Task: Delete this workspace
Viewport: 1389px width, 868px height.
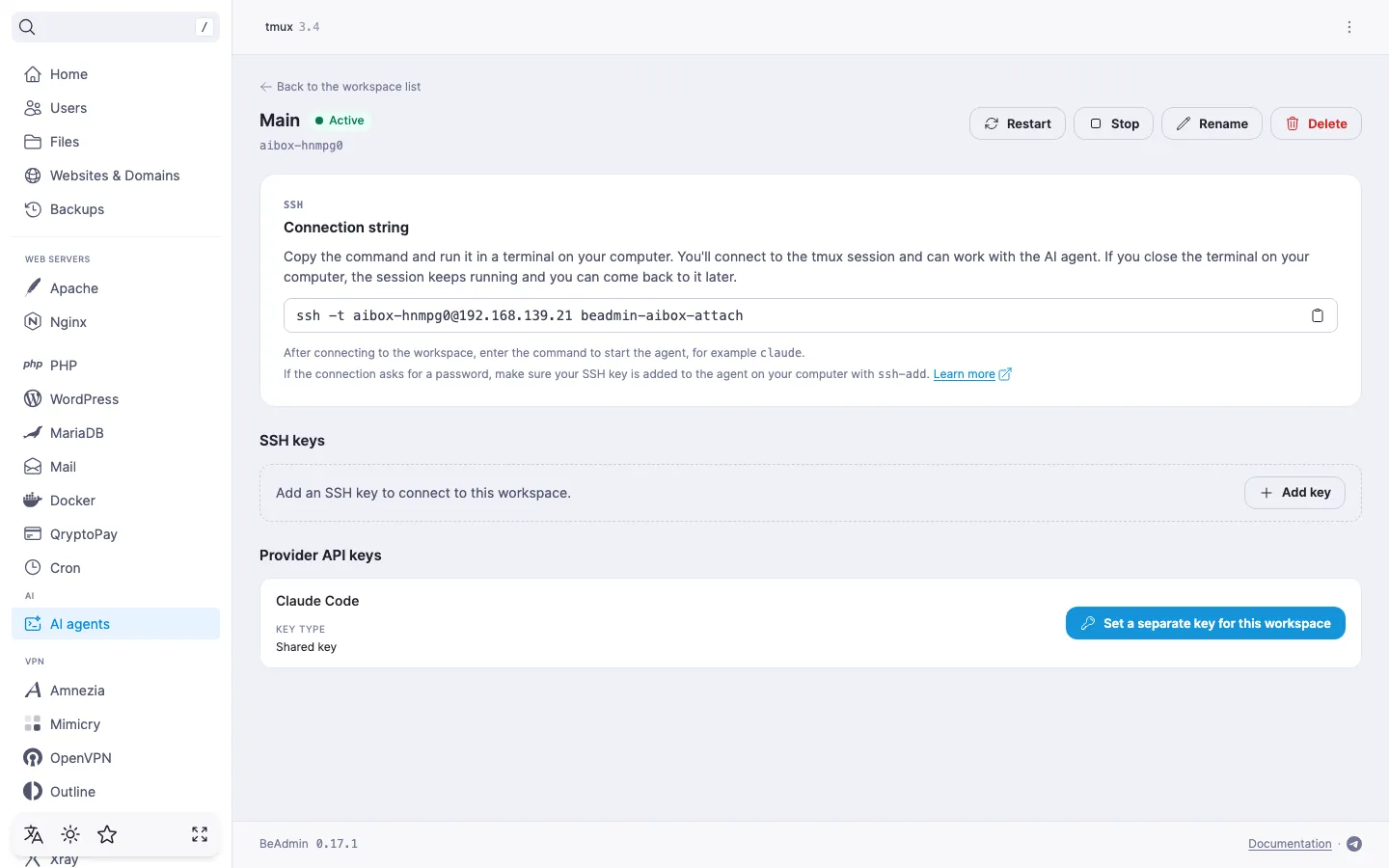Action: coord(1316,123)
